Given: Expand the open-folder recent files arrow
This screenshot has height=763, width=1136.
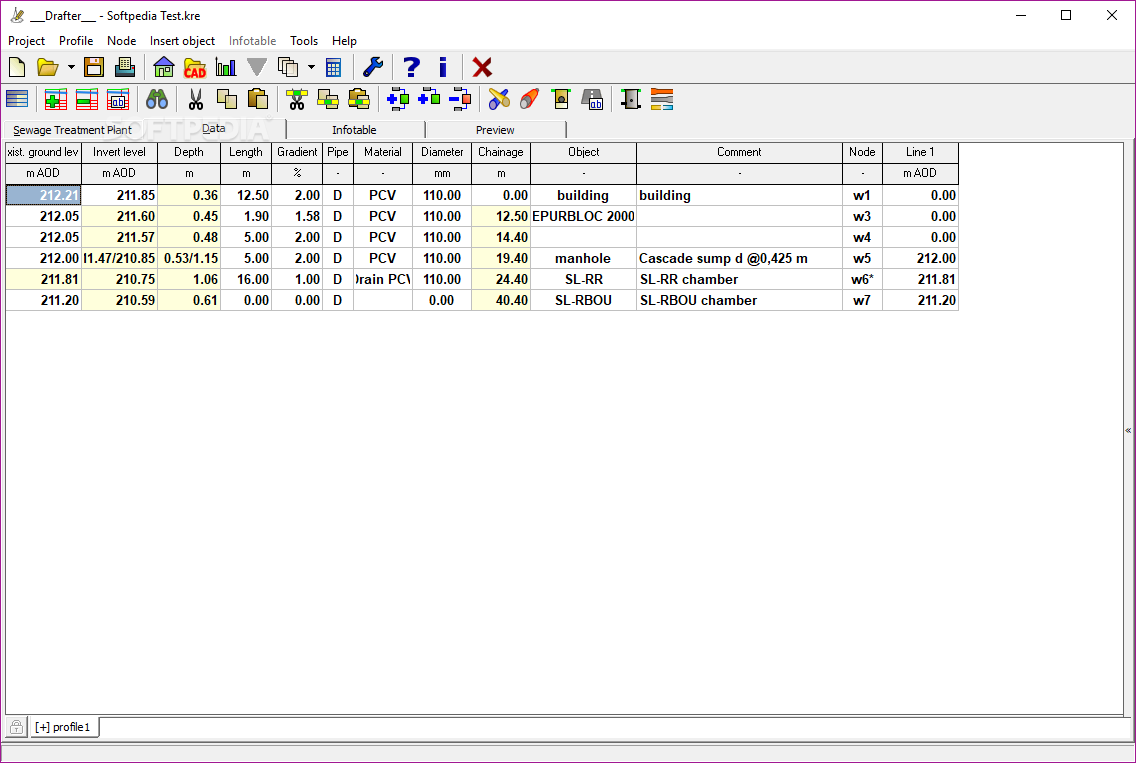Looking at the screenshot, I should point(71,67).
